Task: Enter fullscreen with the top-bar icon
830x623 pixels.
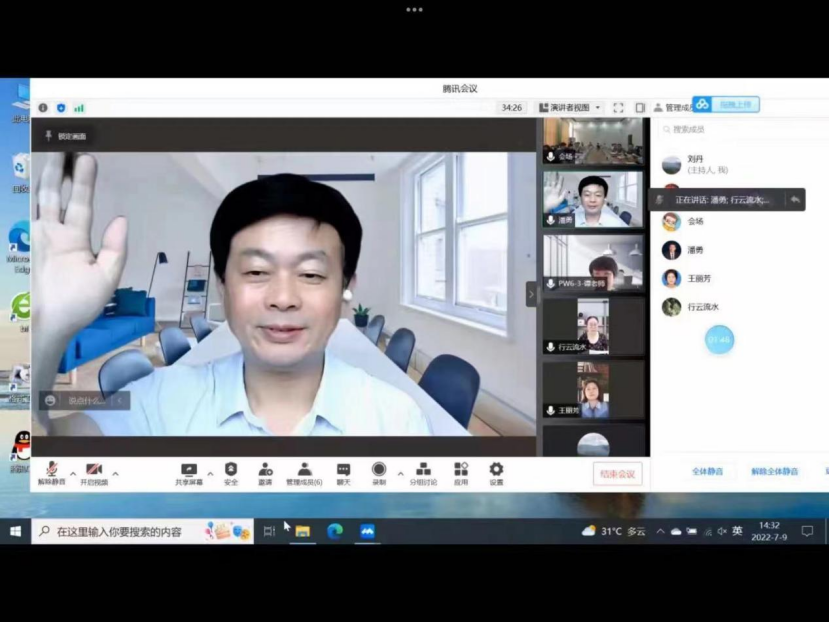Action: pyautogui.click(x=618, y=107)
